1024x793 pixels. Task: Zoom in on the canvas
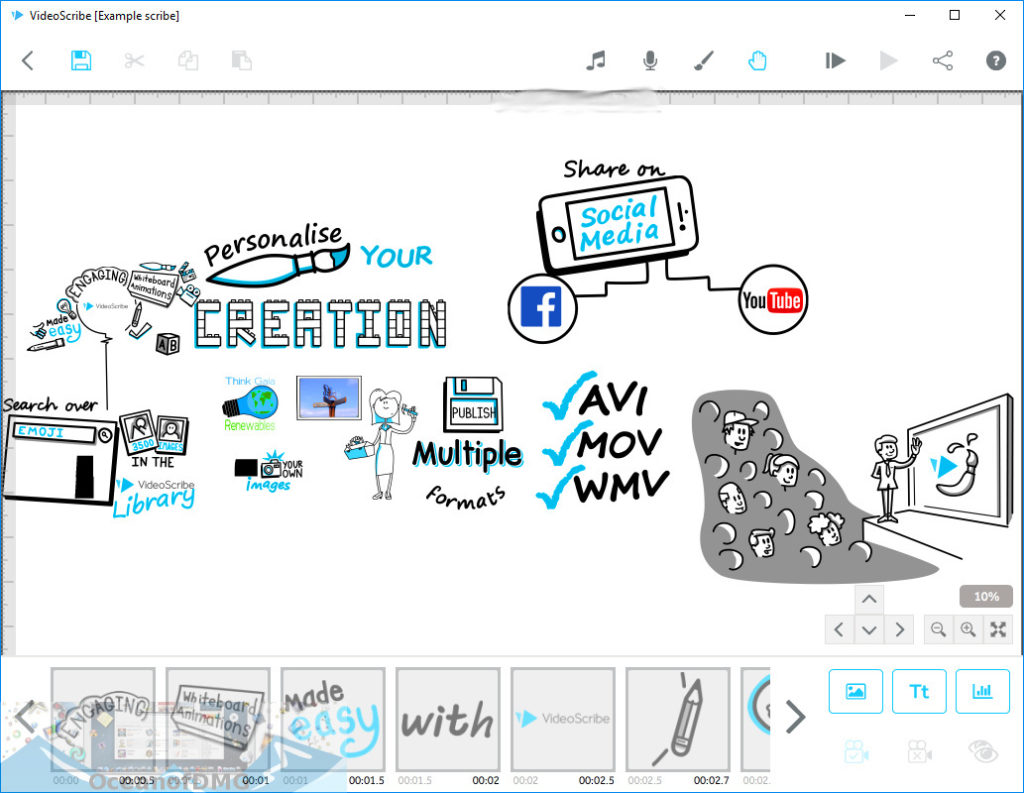click(968, 630)
